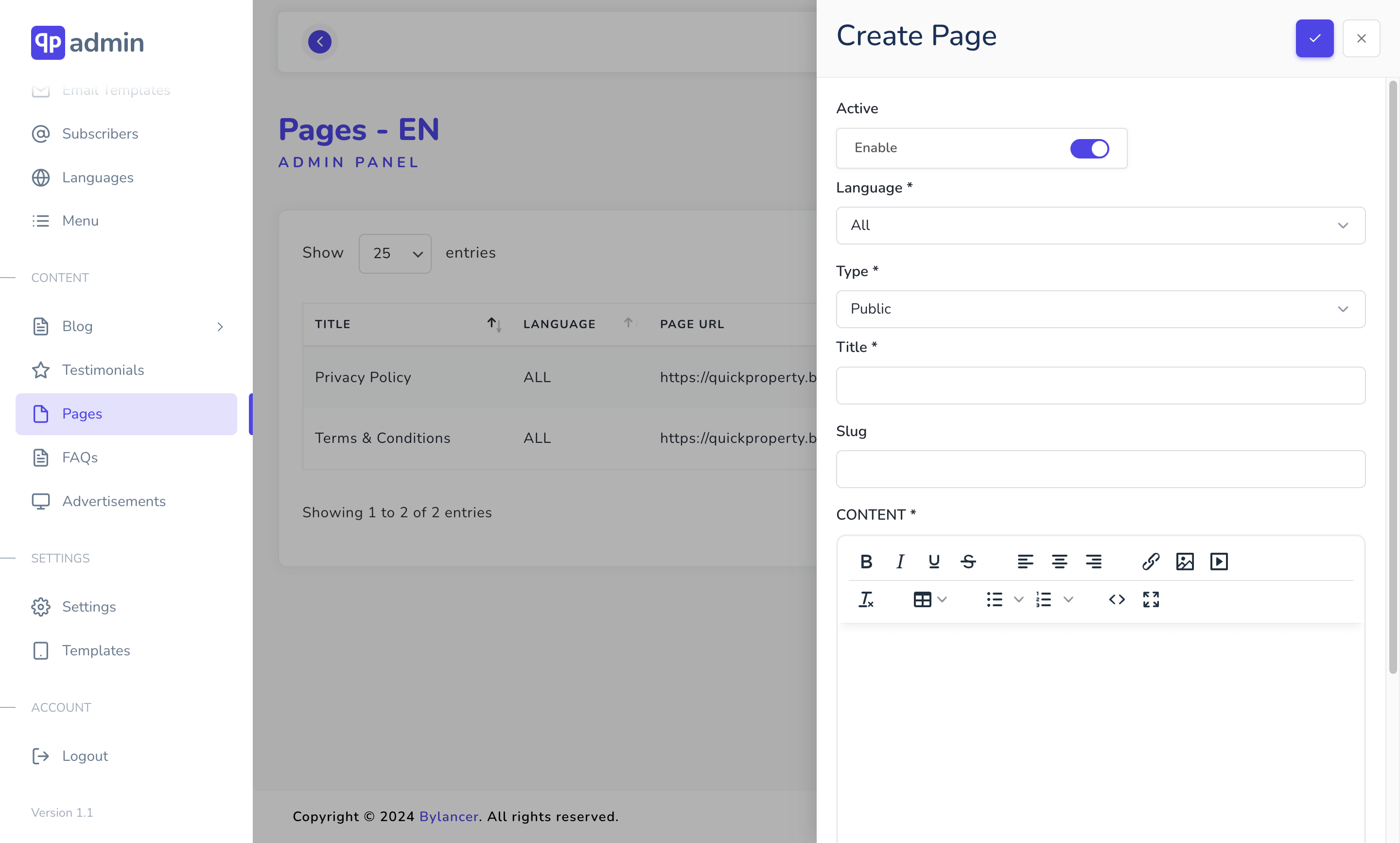Insert a video in content editor
1400x843 pixels.
point(1219,561)
